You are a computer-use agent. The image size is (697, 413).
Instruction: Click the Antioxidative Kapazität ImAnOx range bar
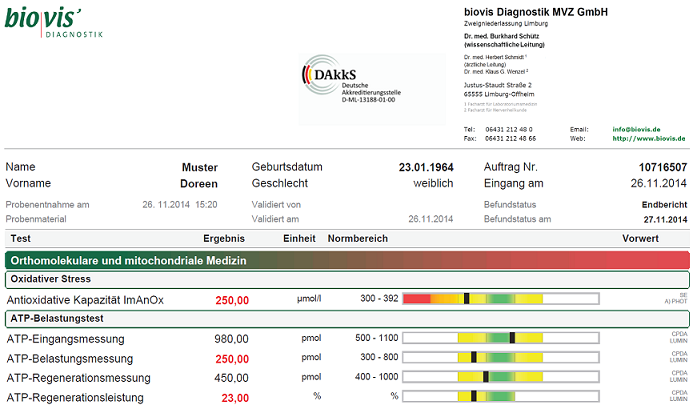501,298
